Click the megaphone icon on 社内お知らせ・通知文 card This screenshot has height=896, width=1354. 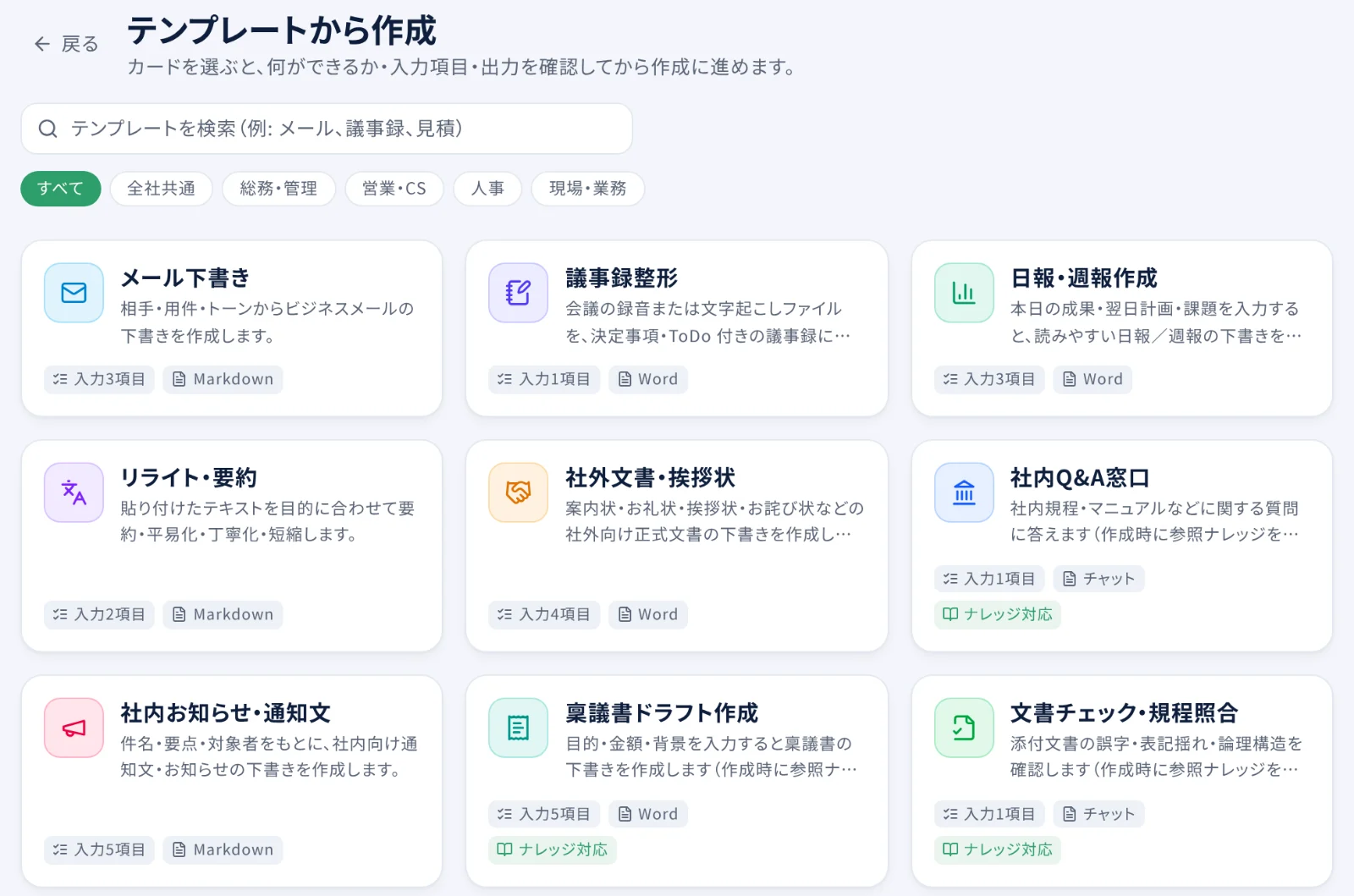(x=74, y=728)
